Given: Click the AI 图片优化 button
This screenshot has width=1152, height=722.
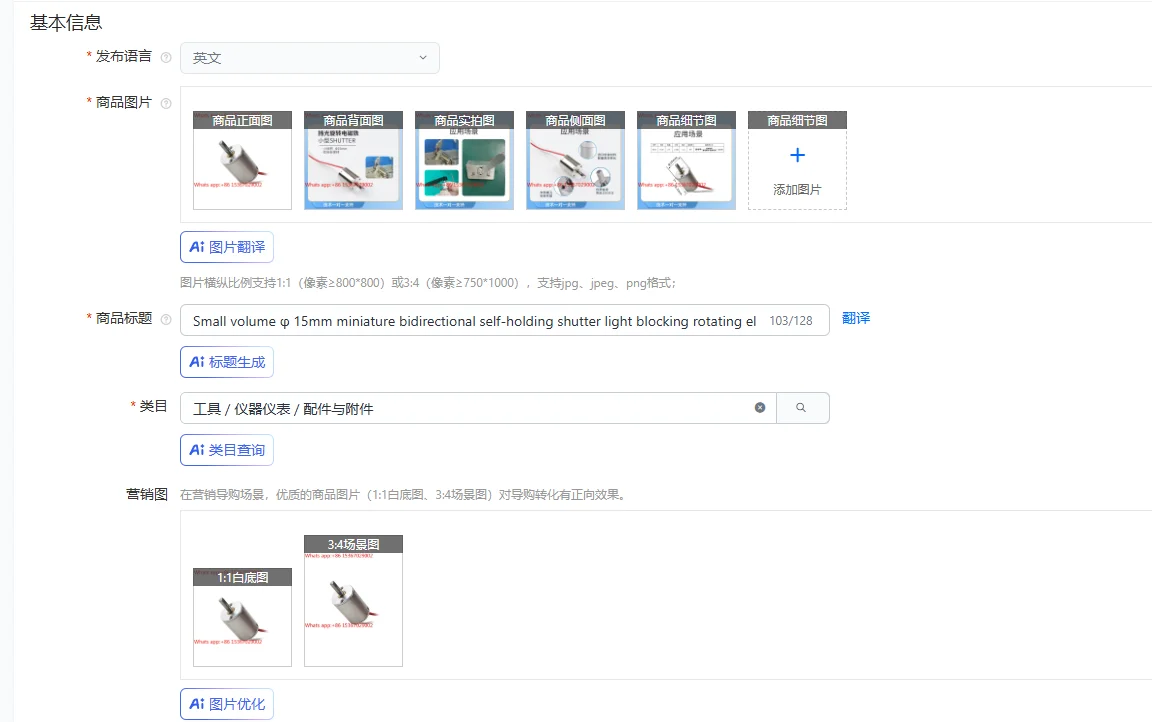Looking at the screenshot, I should 227,704.
